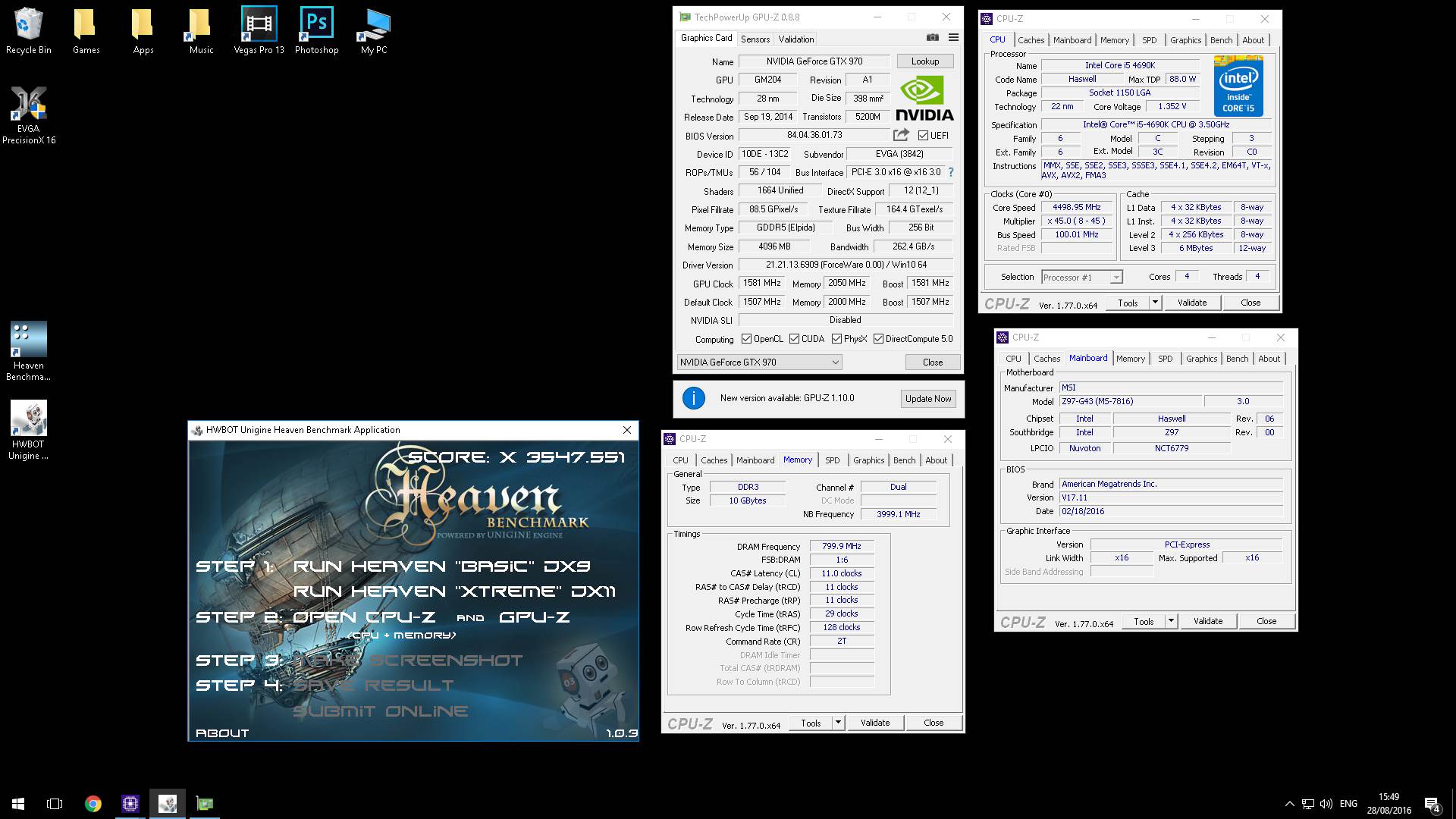Open the Windows Start button

[18, 804]
